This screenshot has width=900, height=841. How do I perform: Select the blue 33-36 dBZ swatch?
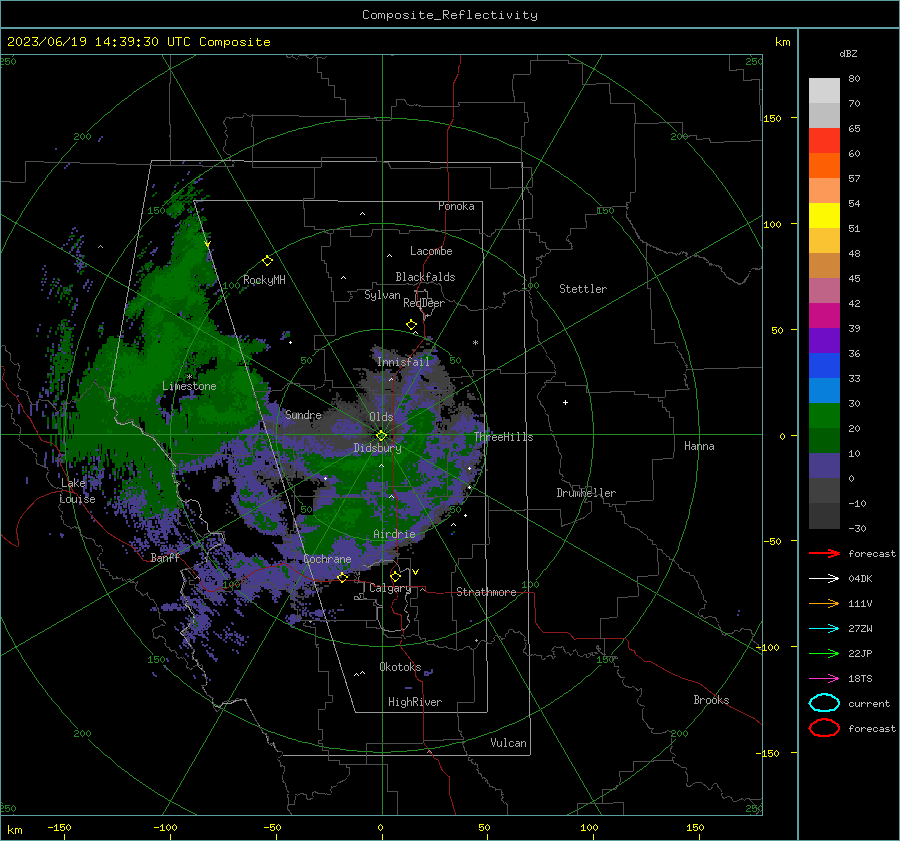pos(824,366)
